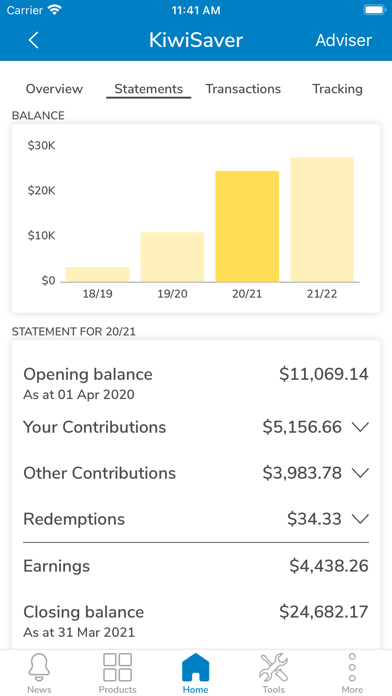The width and height of the screenshot is (392, 696).
Task: Open the News bell icon
Action: [39, 667]
